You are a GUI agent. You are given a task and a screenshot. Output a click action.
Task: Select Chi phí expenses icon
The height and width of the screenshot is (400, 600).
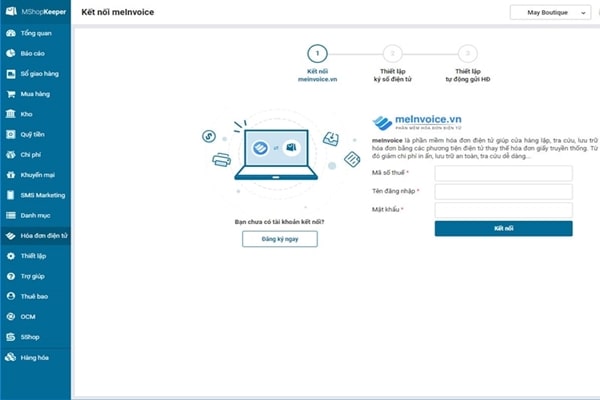[x=11, y=155]
